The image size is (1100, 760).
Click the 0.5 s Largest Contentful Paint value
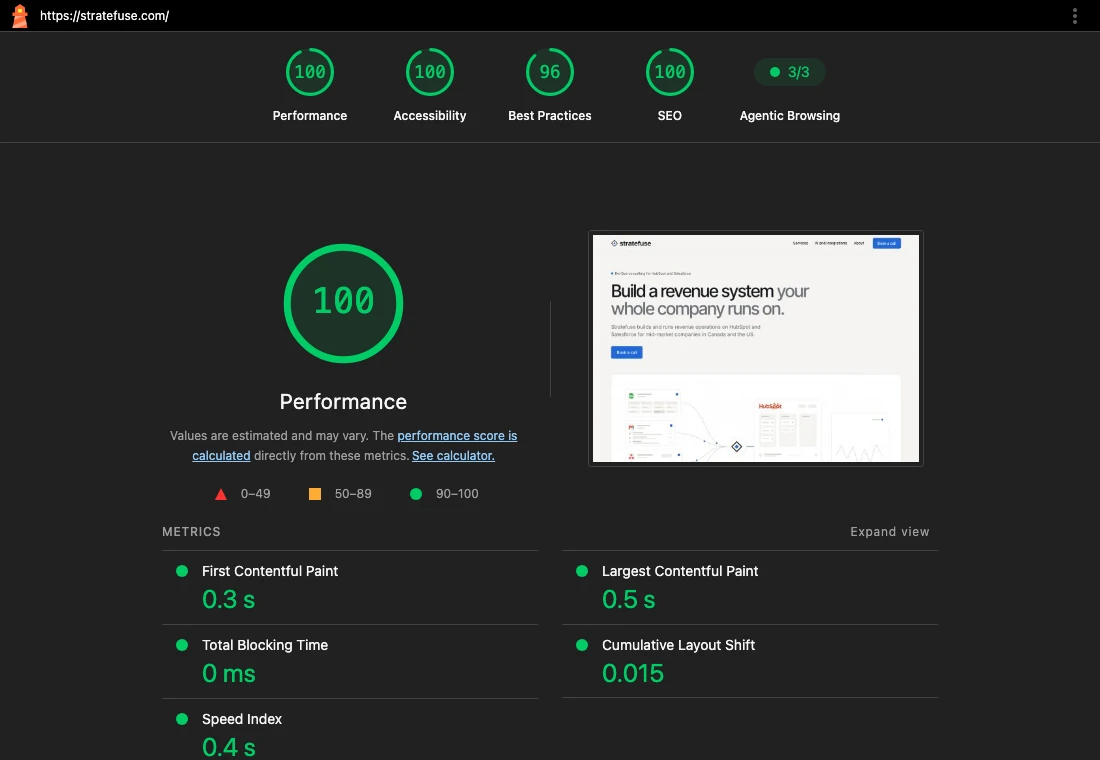point(629,599)
